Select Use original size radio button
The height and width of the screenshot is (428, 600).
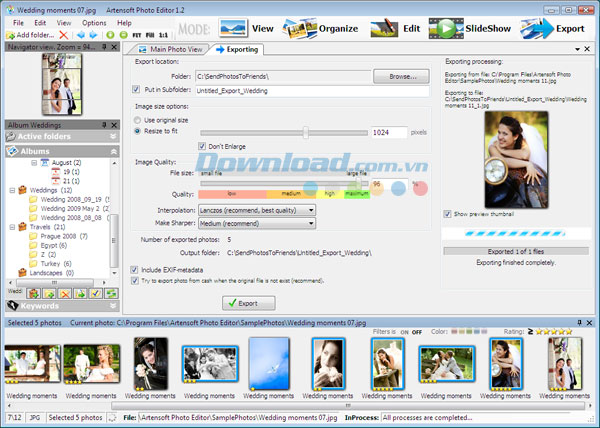coord(138,119)
